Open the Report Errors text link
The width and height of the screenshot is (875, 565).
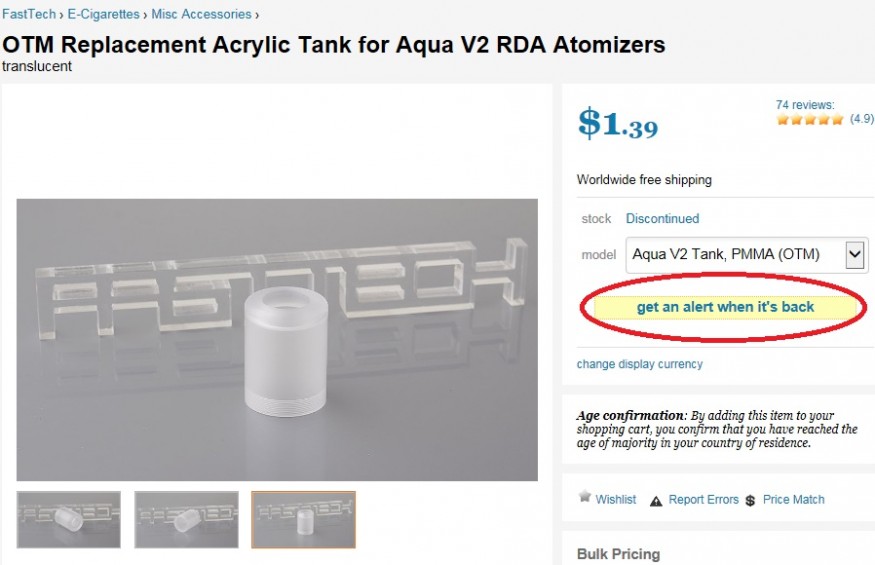[704, 499]
